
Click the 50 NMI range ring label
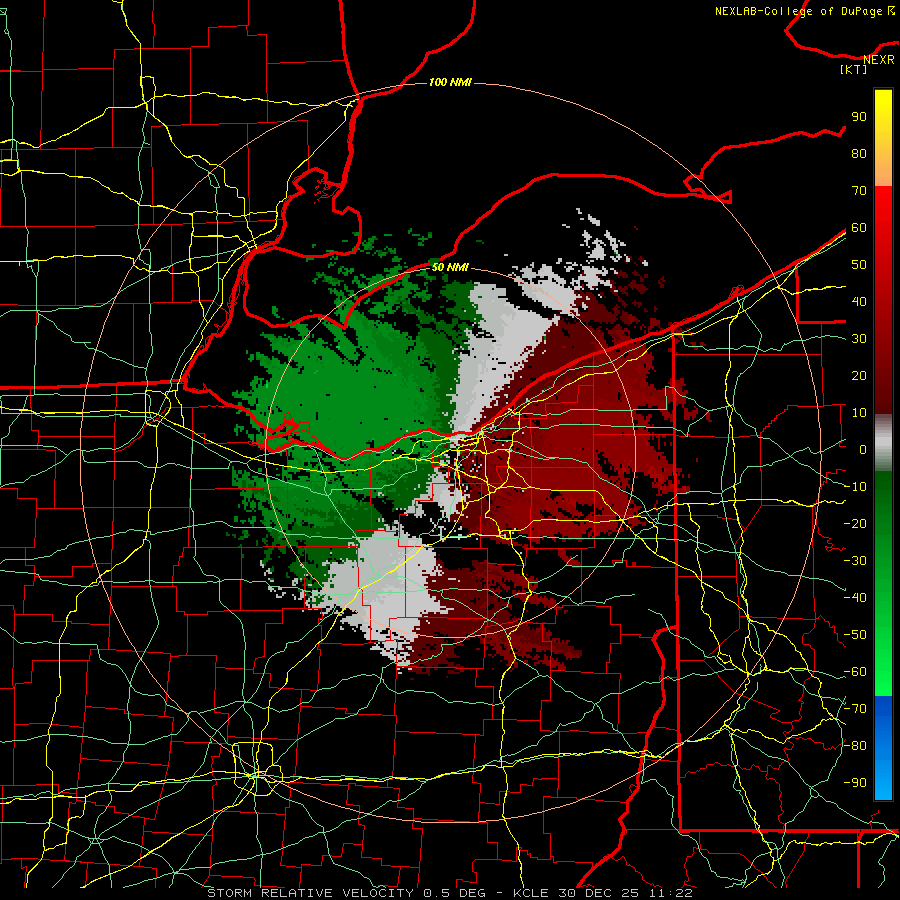pos(450,267)
